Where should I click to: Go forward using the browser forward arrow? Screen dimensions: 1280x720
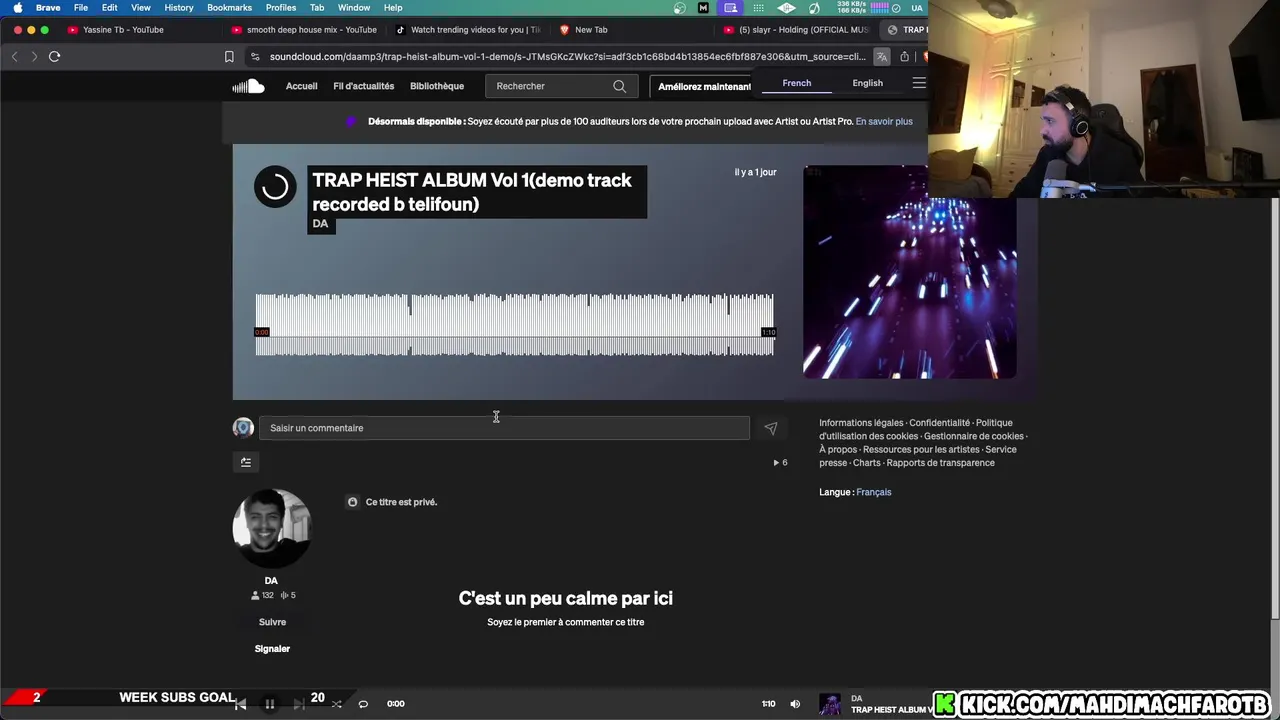[34, 57]
